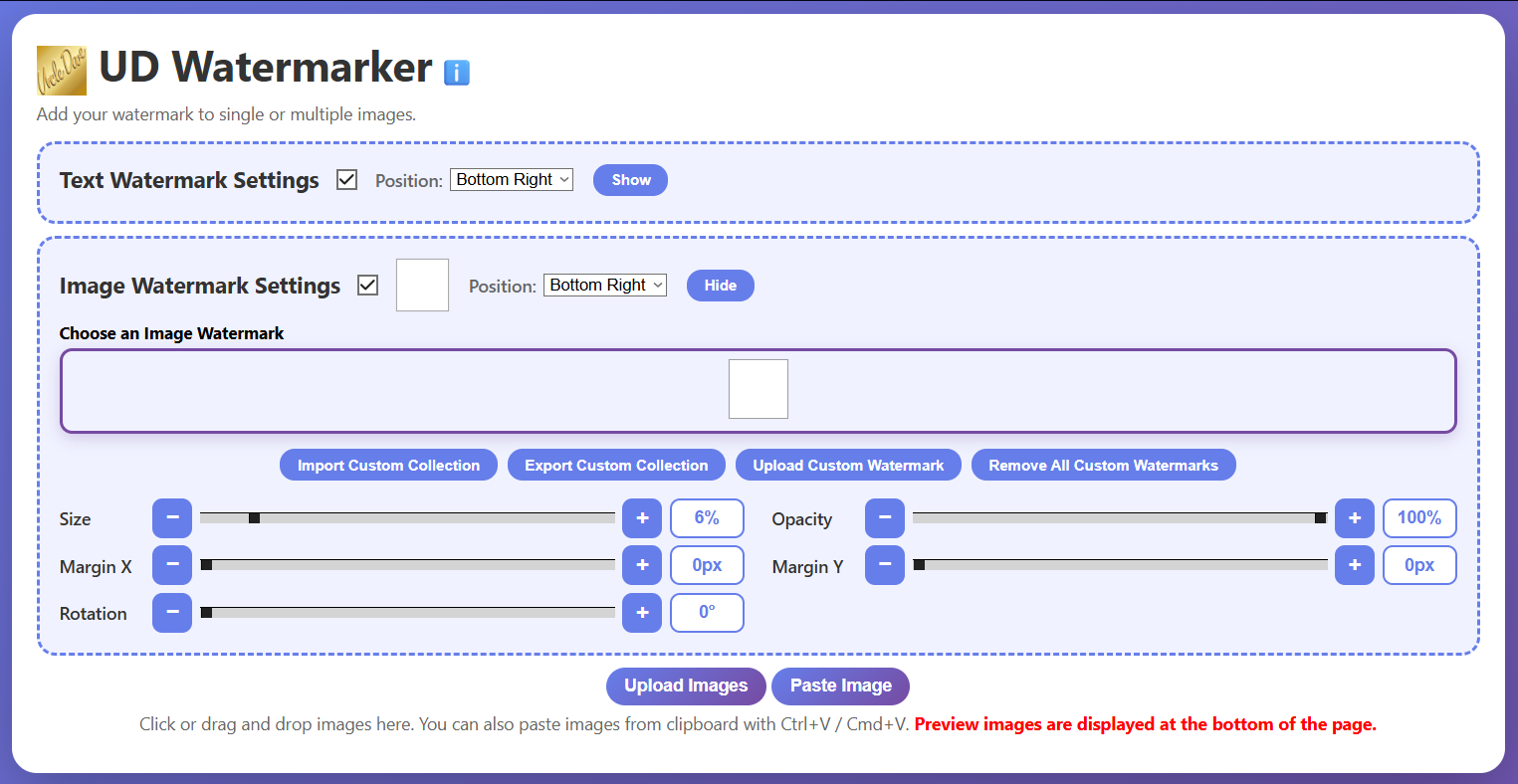Decrease Rotation using the minus button
Viewport: 1518px width, 784px height.
pyautogui.click(x=172, y=612)
